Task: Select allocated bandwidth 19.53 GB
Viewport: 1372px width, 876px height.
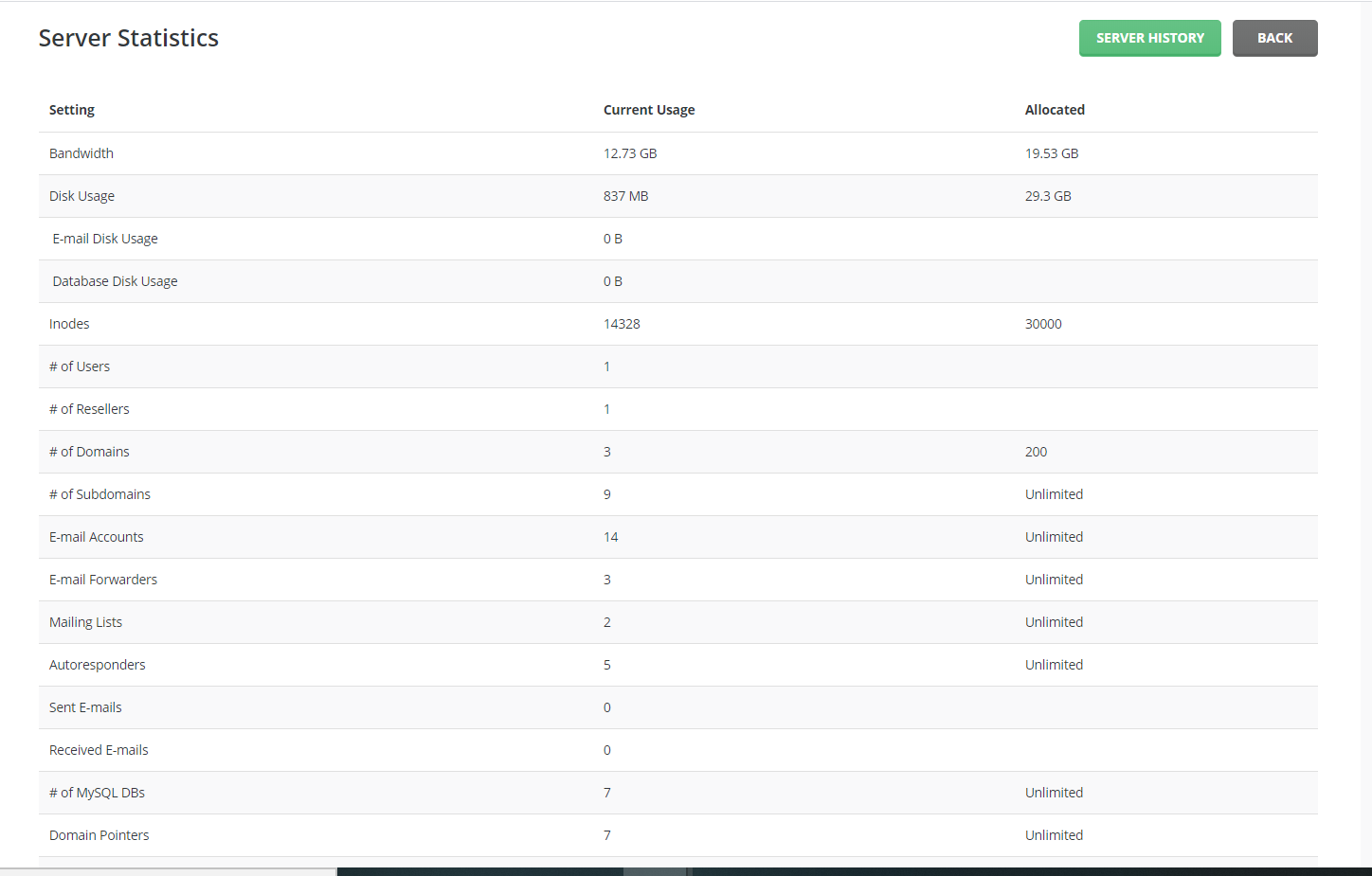Action: coord(1052,153)
